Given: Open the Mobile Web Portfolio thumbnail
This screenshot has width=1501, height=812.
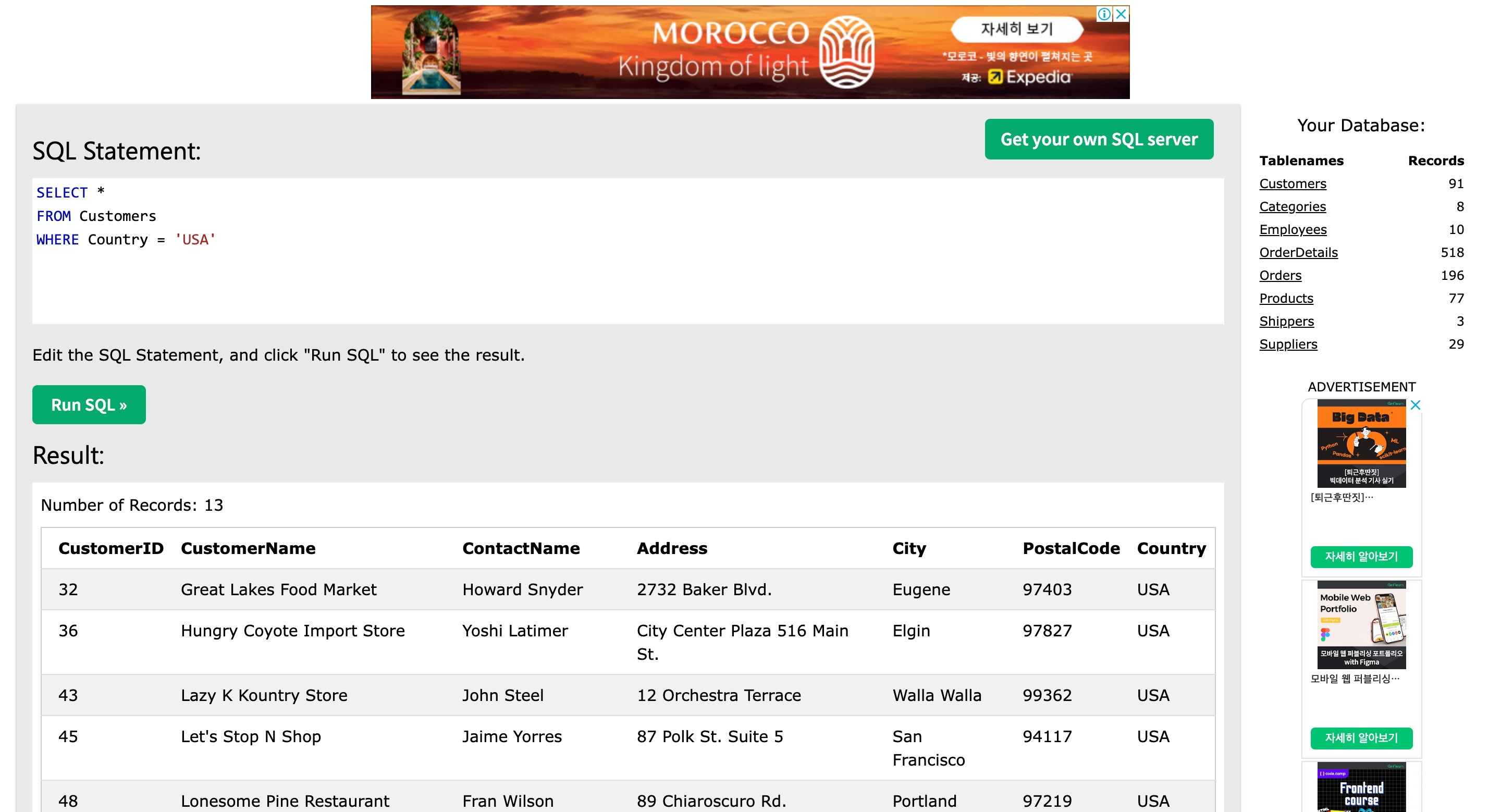Looking at the screenshot, I should coord(1361,624).
